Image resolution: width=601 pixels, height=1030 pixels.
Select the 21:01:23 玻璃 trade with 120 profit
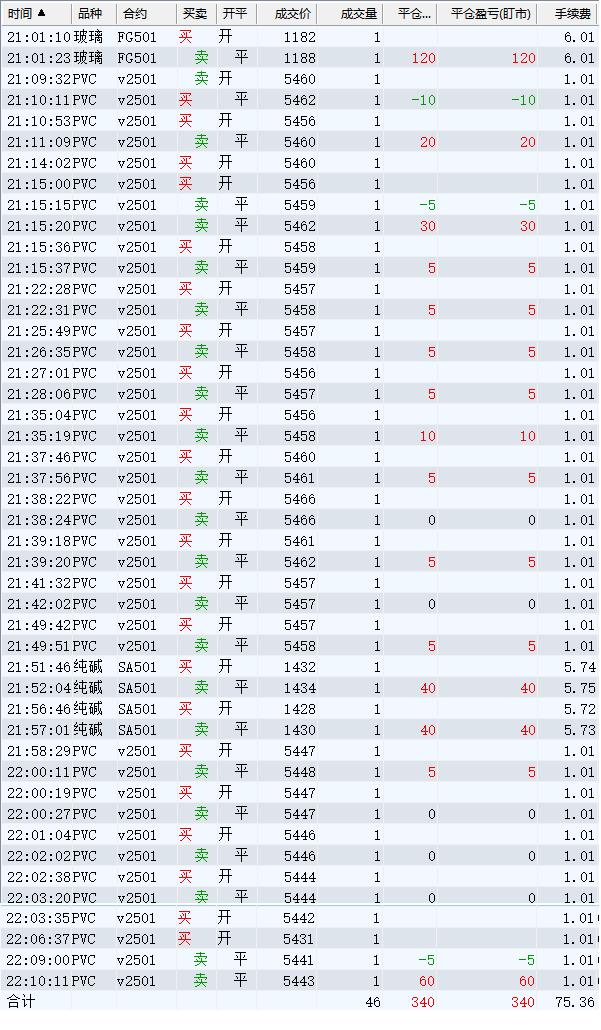pyautogui.click(x=300, y=58)
